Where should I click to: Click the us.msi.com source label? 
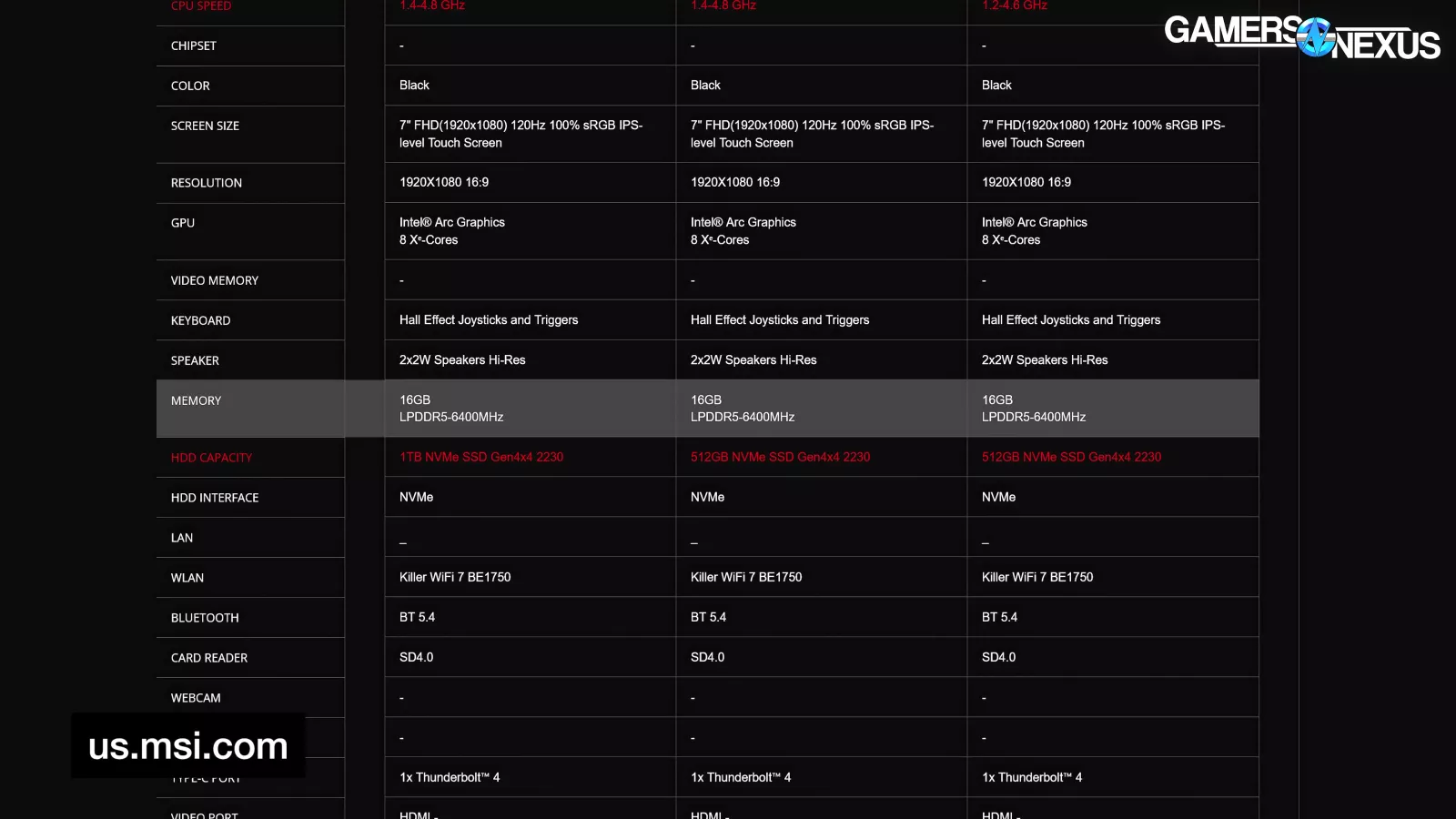pyautogui.click(x=188, y=746)
